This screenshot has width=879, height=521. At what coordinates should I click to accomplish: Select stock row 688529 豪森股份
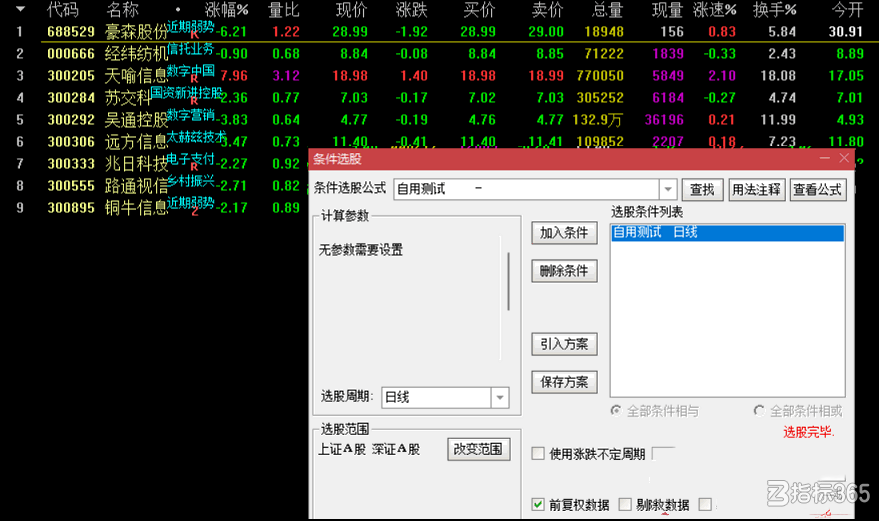tap(440, 31)
